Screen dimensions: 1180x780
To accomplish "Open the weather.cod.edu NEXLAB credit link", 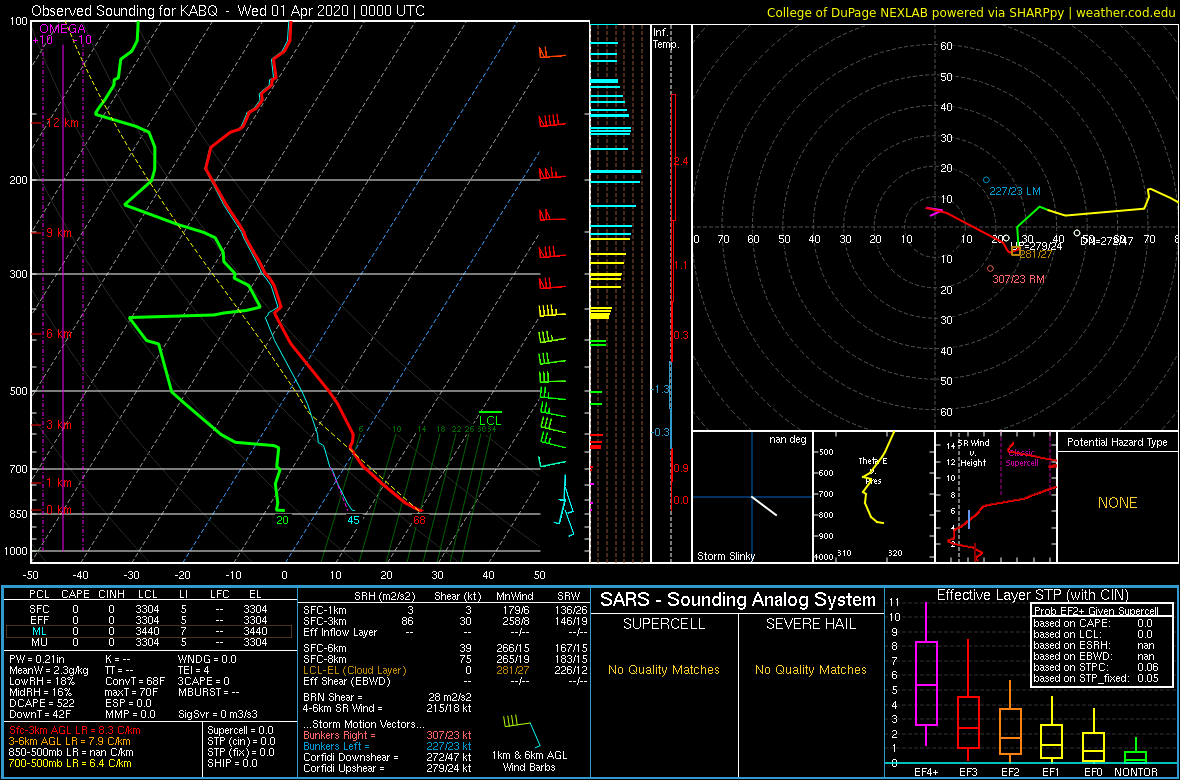I will coord(972,11).
